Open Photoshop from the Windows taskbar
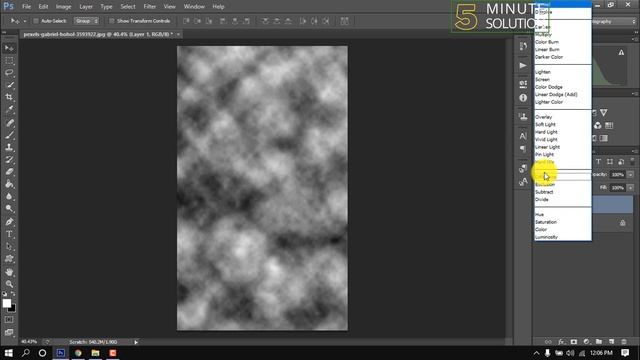The width and height of the screenshot is (640, 360). (x=60, y=353)
